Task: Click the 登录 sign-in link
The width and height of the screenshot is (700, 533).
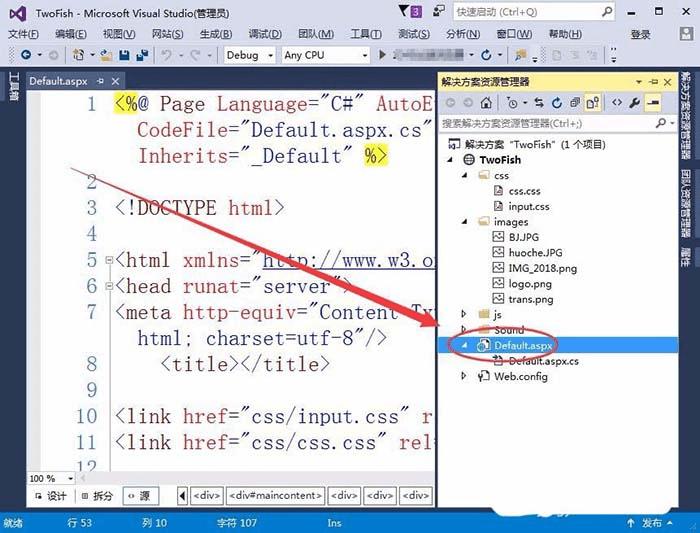Action: click(640, 34)
